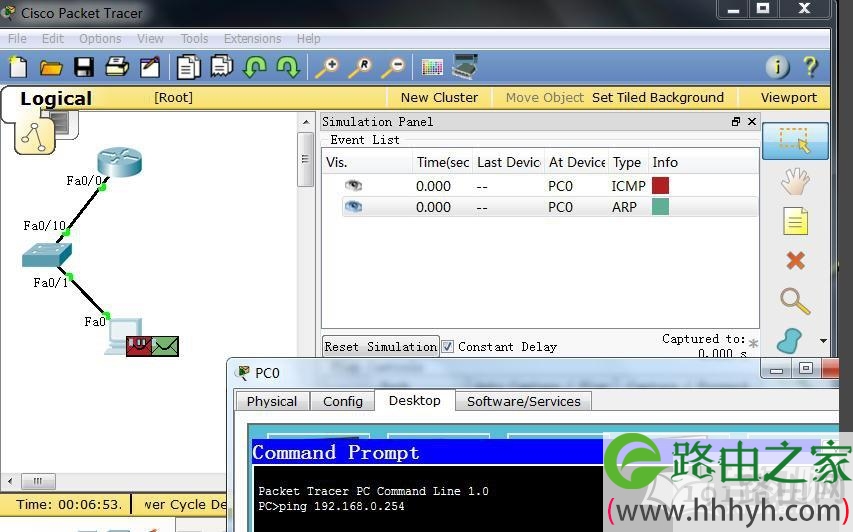Open Network Information via the i icon
853x532 pixels.
[777, 67]
